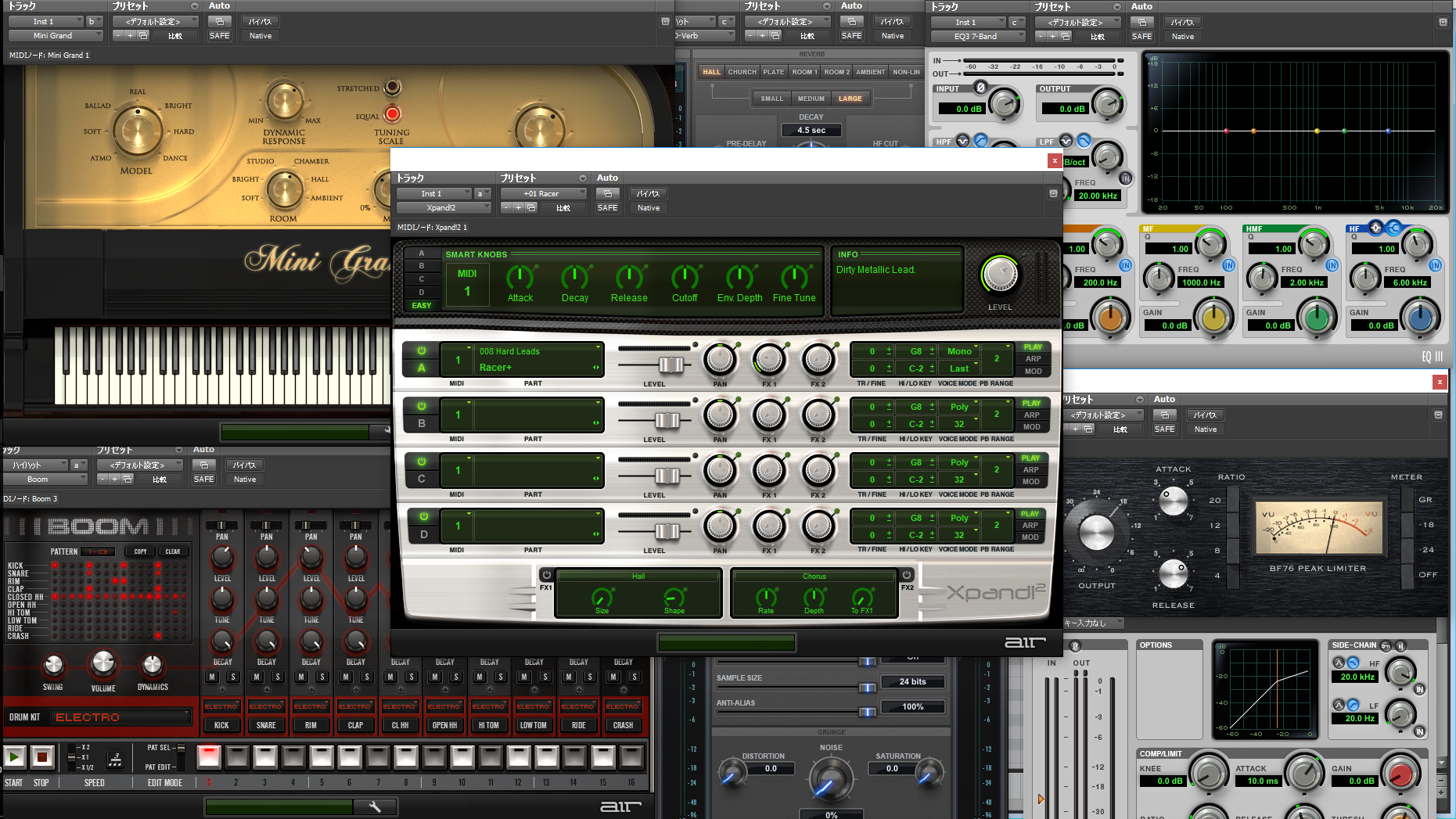
Task: Click the EQ3 plugin target window icon
Action: point(1443,22)
